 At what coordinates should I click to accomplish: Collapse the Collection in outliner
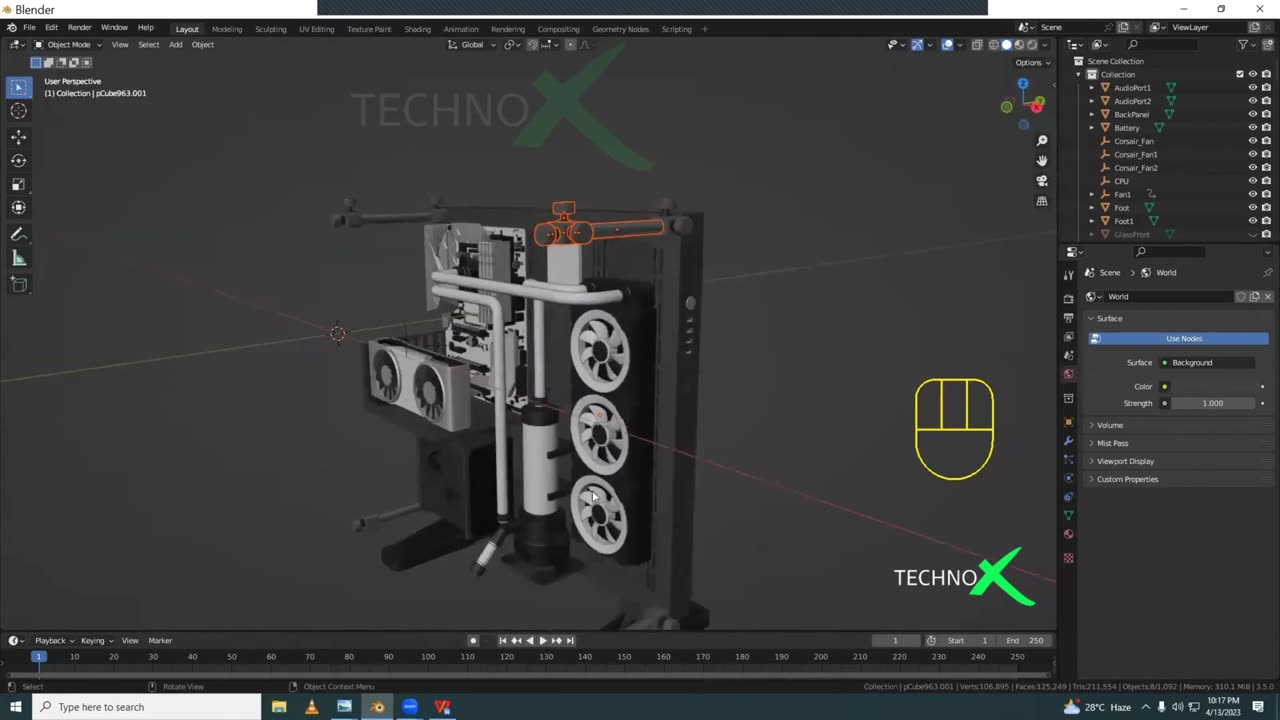click(1079, 74)
